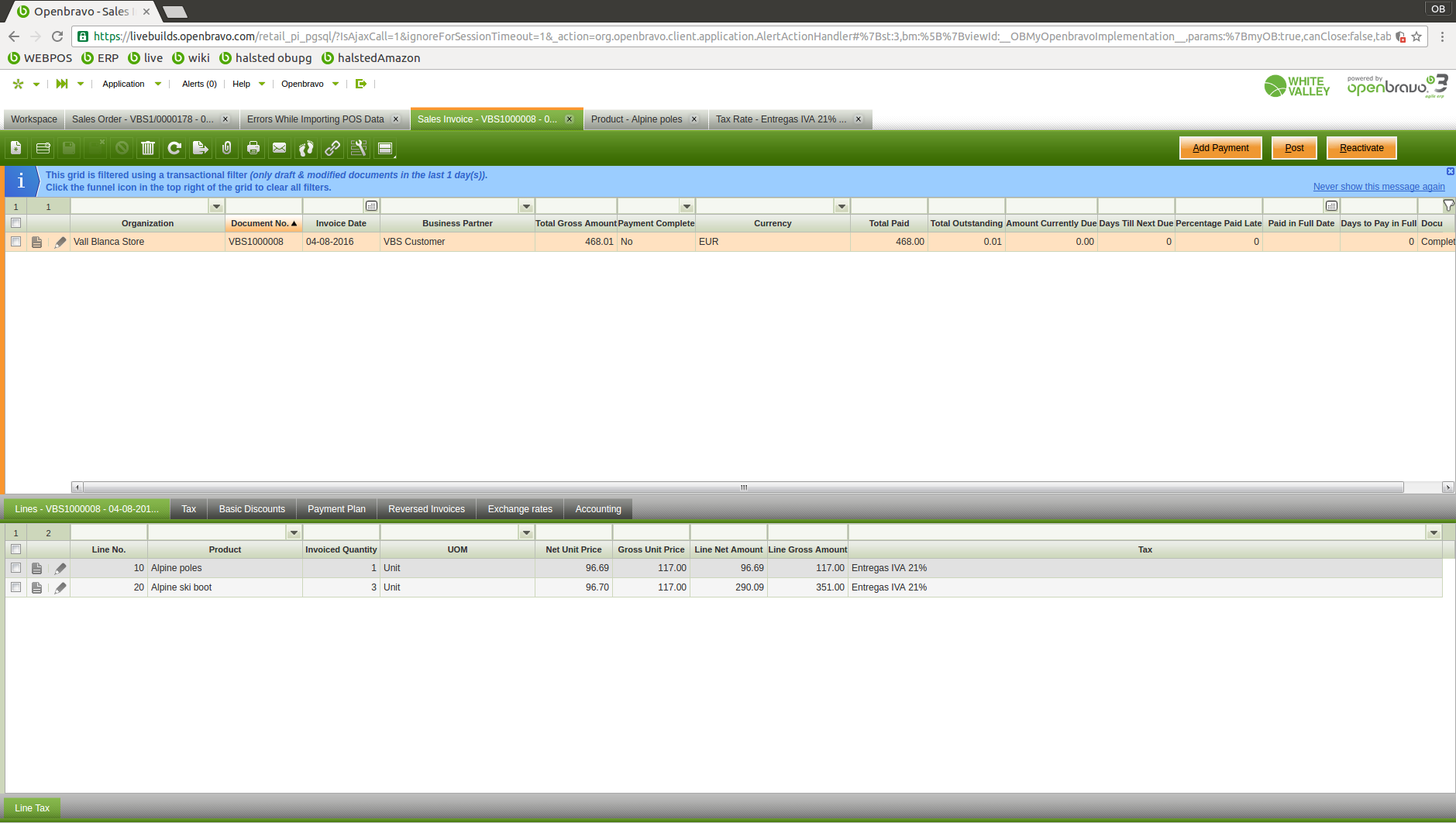The image size is (1456, 823).
Task: Click the trash delete record icon
Action: (148, 148)
